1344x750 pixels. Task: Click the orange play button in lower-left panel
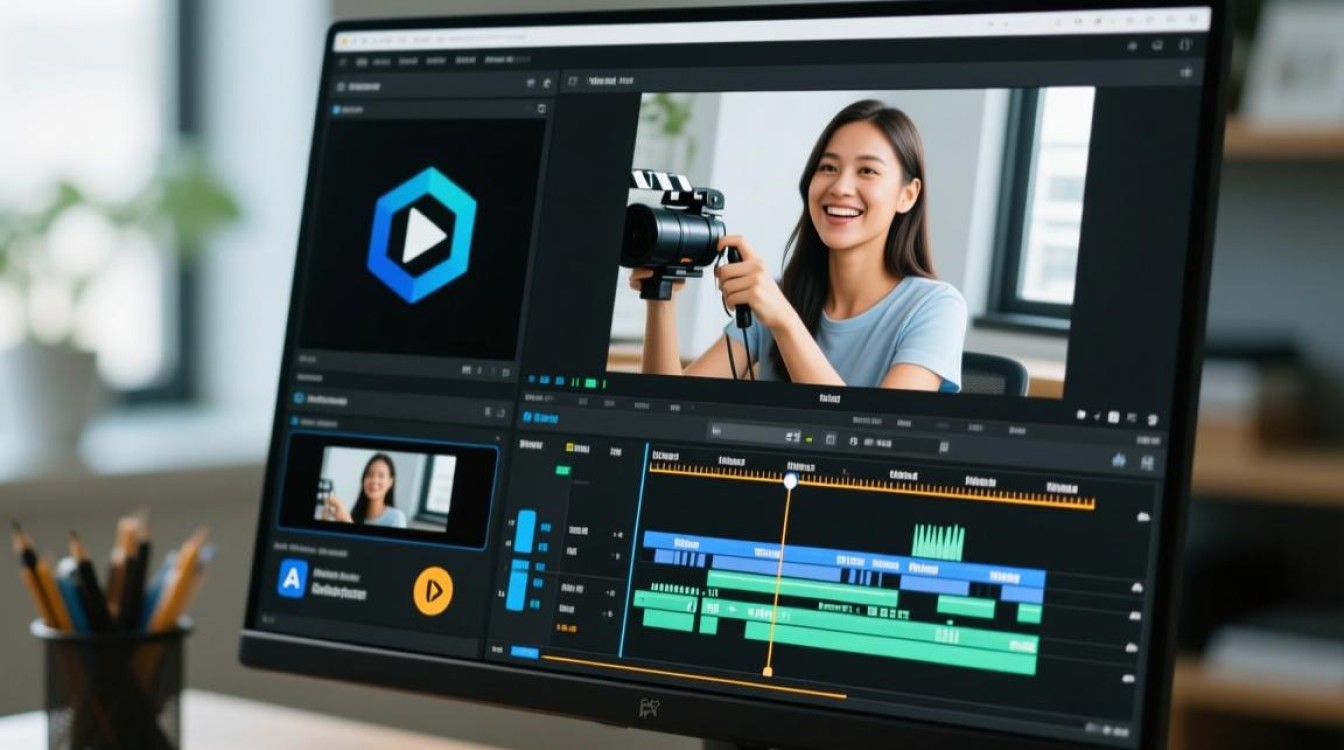[433, 590]
